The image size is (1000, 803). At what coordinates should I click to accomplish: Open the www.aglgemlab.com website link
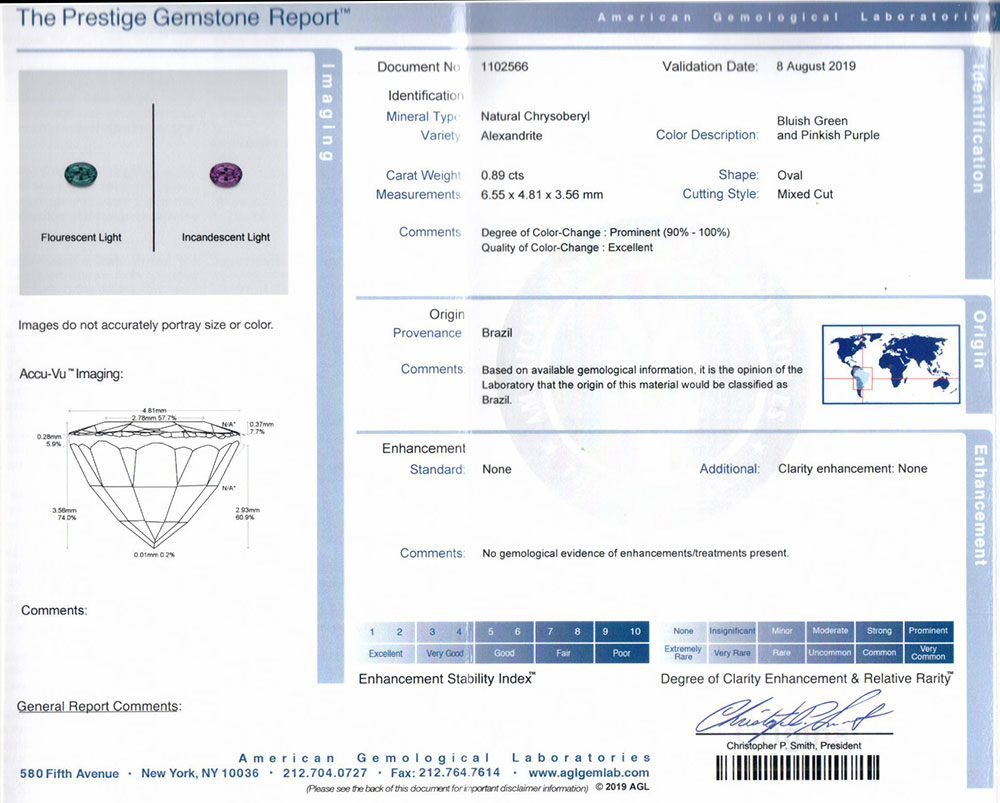pyautogui.click(x=589, y=772)
